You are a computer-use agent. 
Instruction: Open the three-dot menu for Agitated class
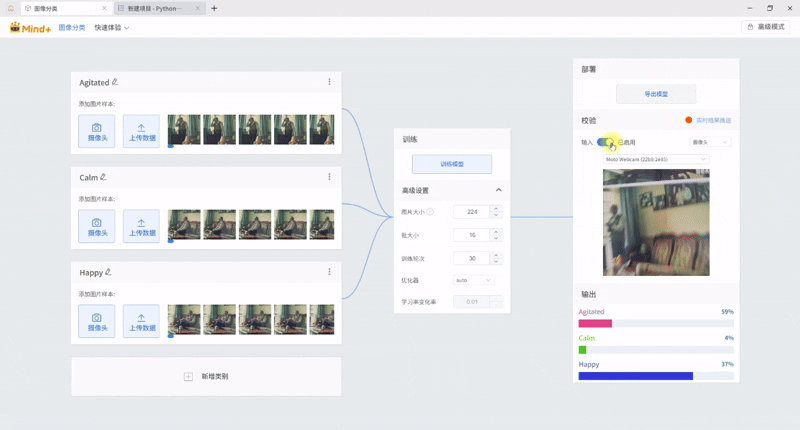point(329,82)
